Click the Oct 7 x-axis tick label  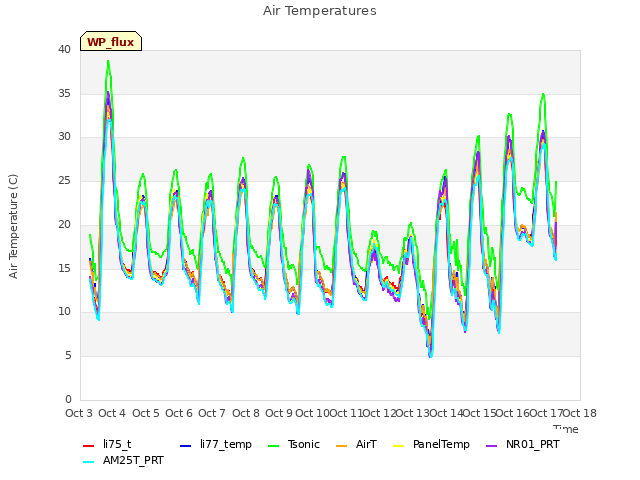(x=212, y=413)
